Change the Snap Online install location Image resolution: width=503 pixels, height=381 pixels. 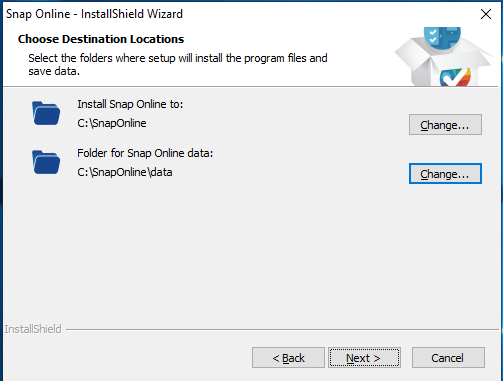(x=445, y=125)
